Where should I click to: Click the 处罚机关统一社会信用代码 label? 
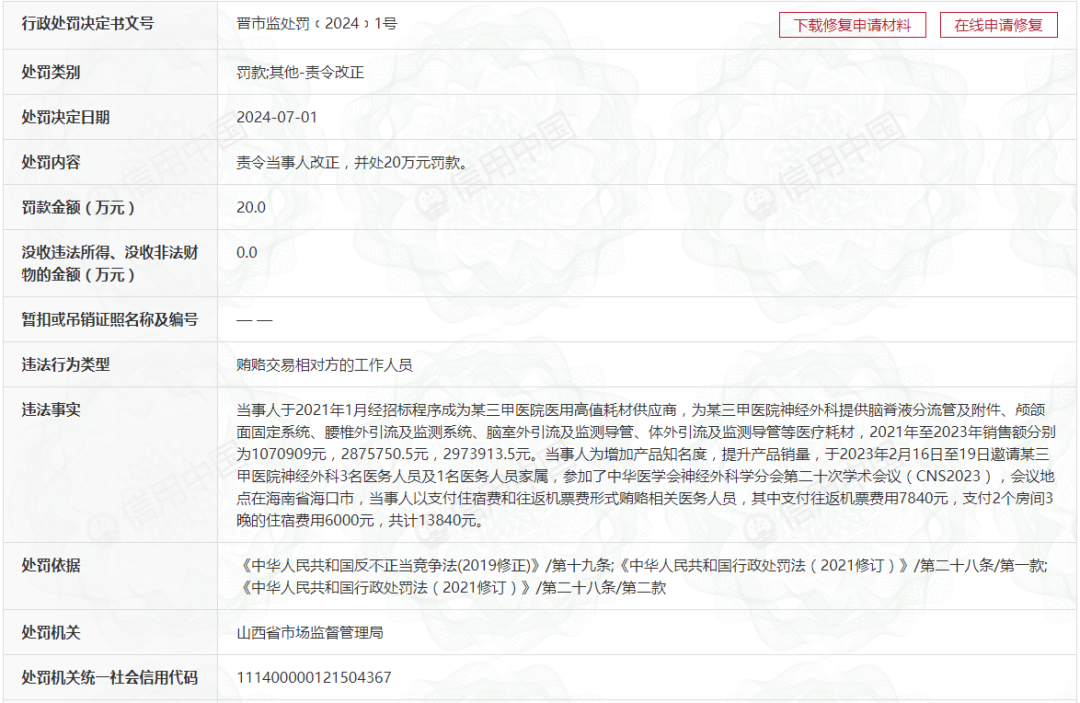point(110,678)
